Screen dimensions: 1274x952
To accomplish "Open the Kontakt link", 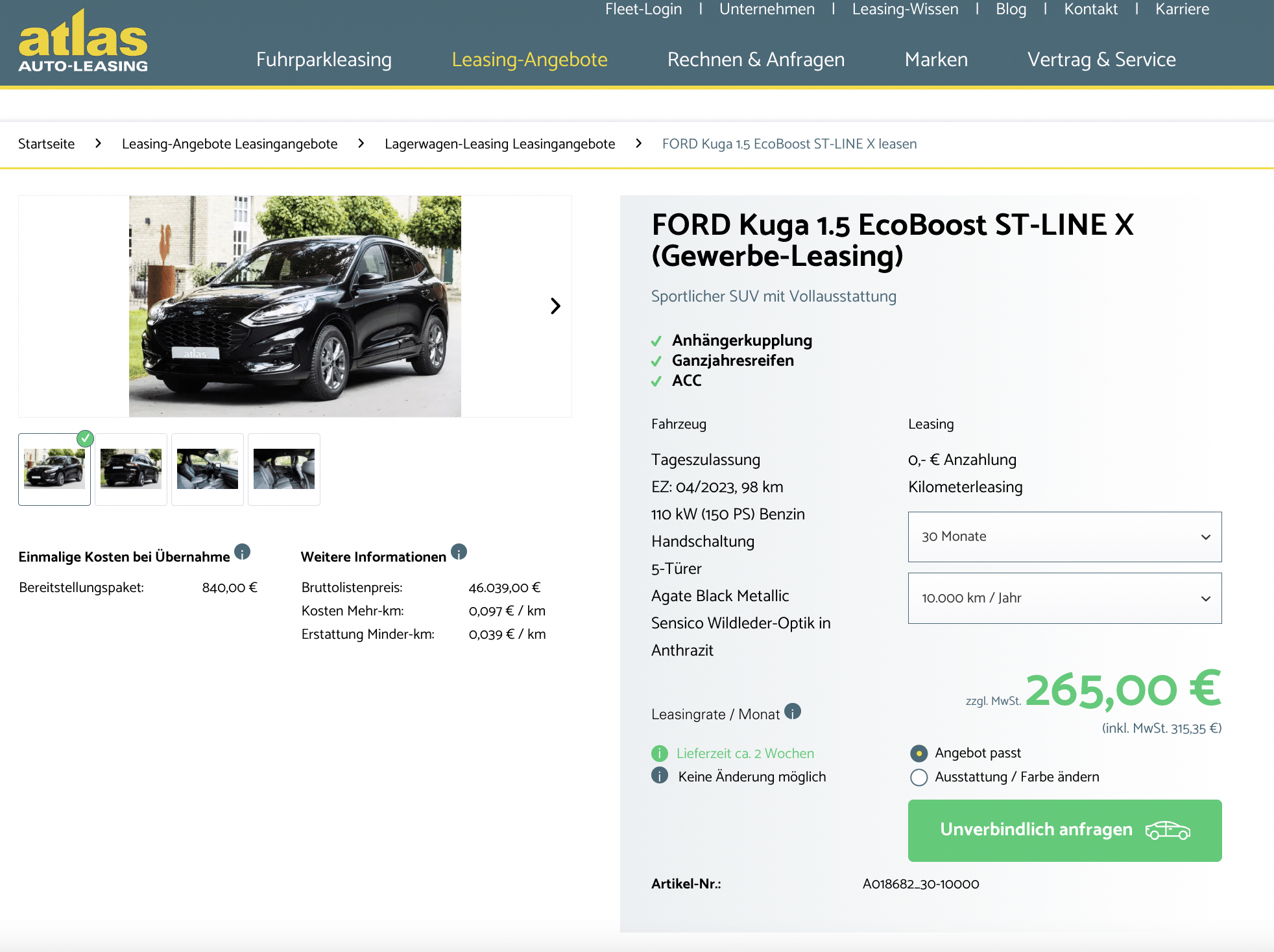I will click(1091, 9).
